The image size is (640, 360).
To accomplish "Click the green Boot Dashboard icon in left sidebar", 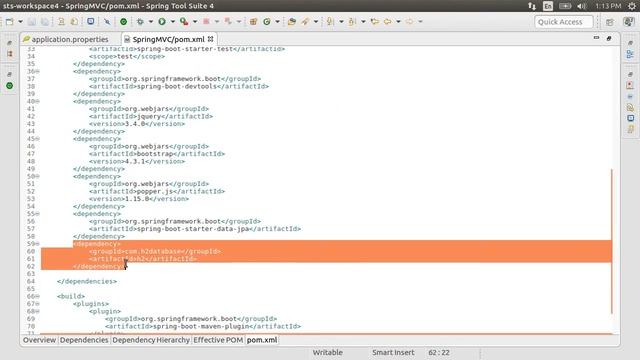I will pyautogui.click(x=10, y=86).
